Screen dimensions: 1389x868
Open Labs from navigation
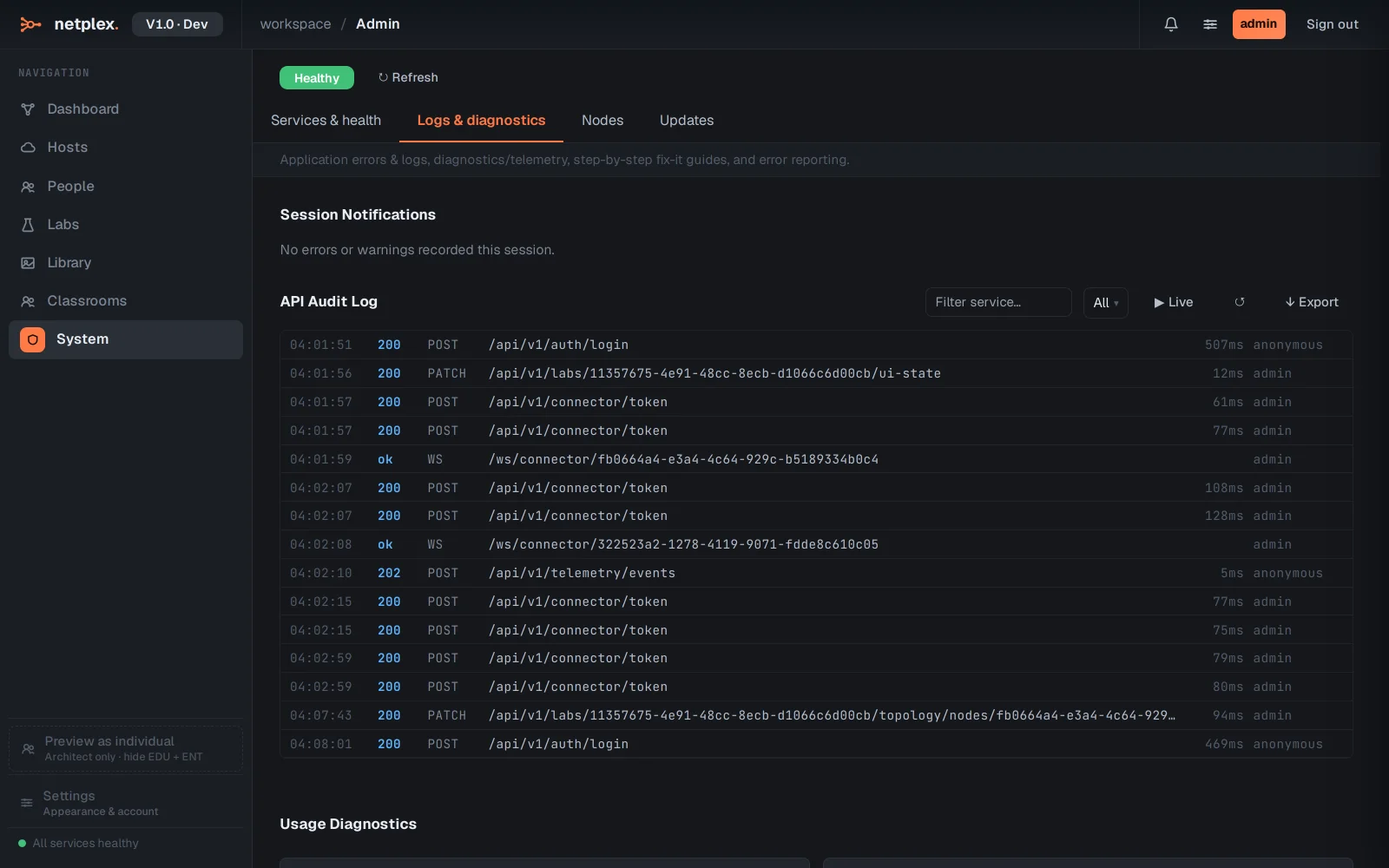(126, 225)
